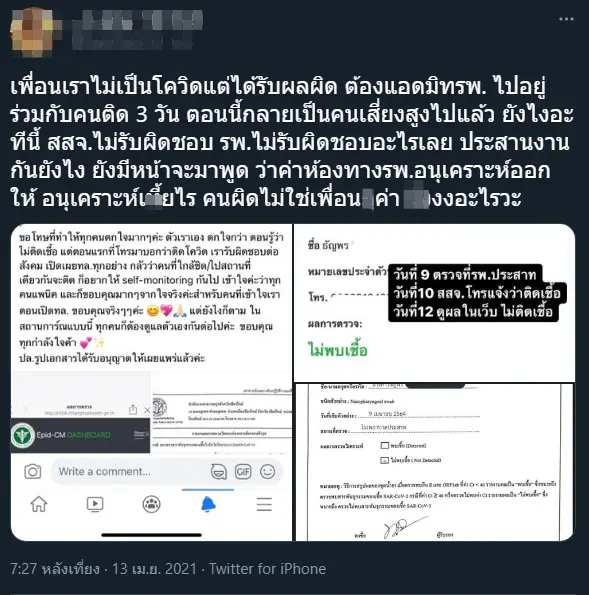Tap the Facebook home icon
The width and height of the screenshot is (589, 595).
pyautogui.click(x=39, y=504)
